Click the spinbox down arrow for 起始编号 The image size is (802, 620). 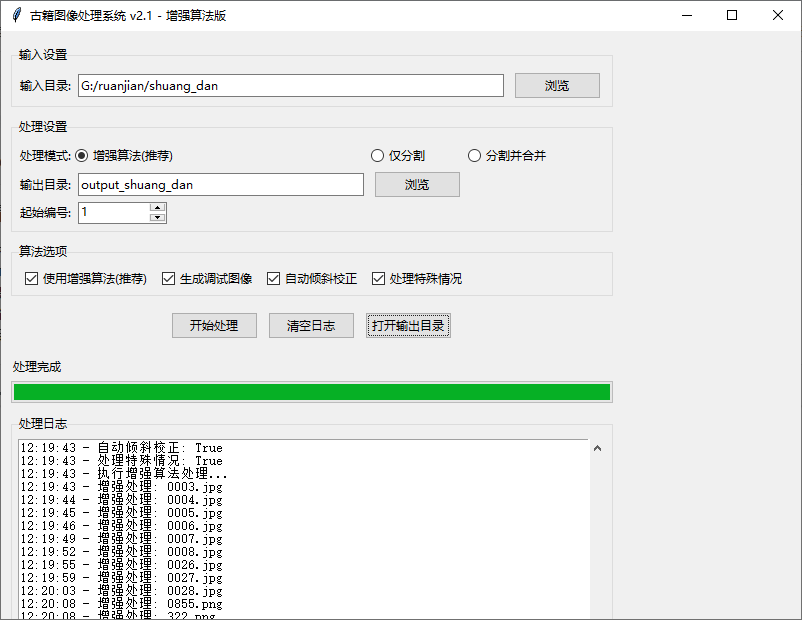pyautogui.click(x=158, y=217)
